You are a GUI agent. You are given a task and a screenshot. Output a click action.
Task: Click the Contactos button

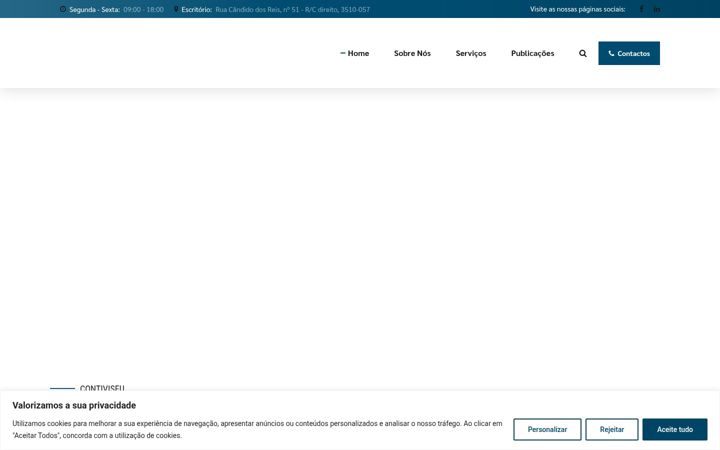pos(629,53)
